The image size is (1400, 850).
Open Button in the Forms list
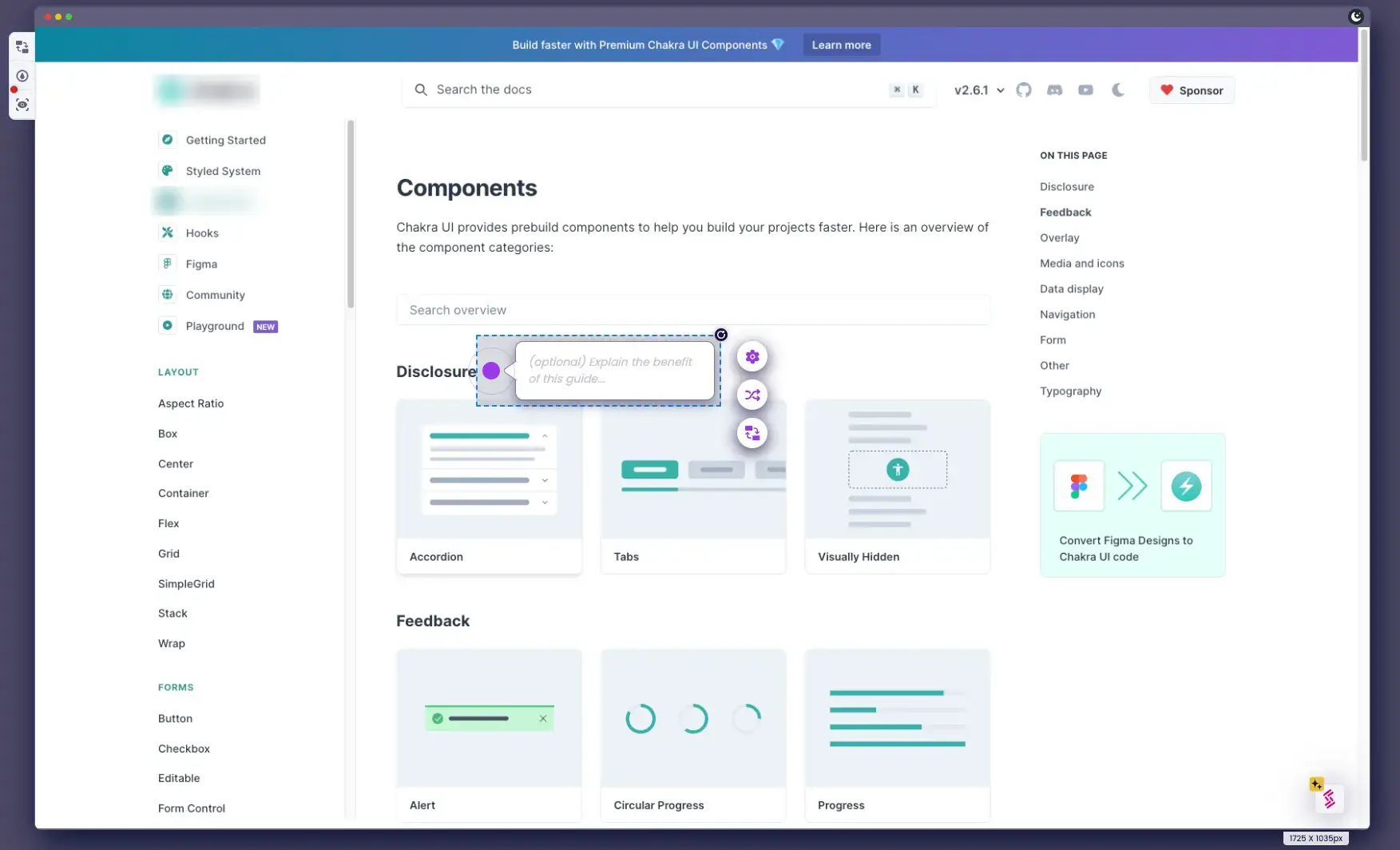[175, 719]
